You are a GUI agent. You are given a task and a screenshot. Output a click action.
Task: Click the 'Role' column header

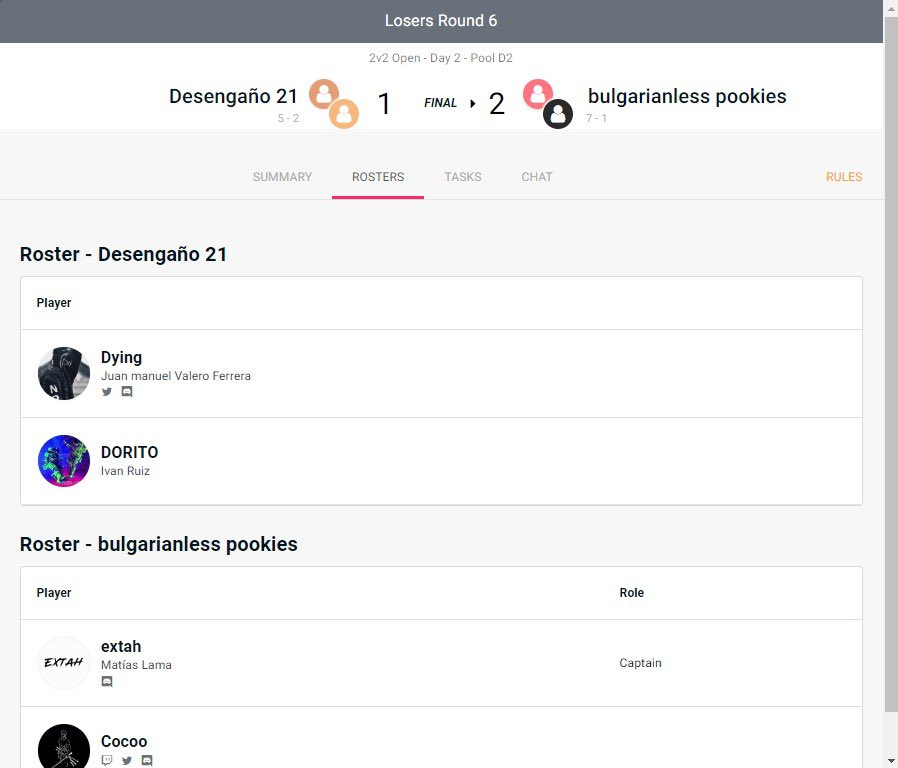(x=632, y=593)
